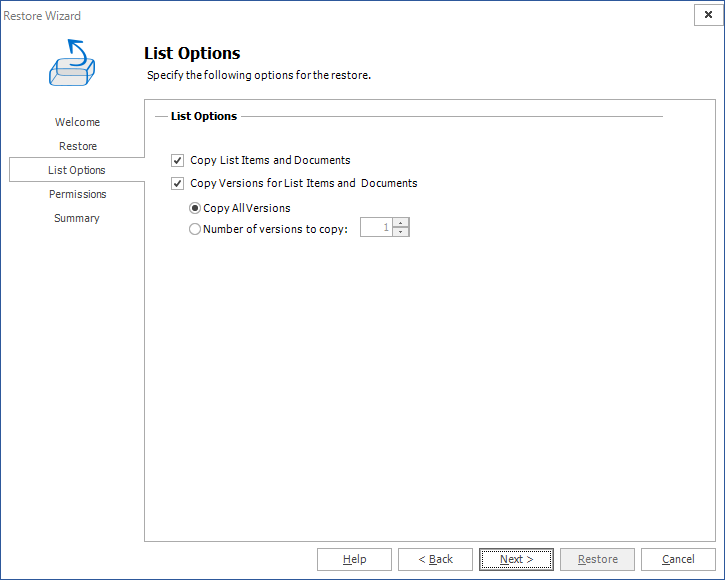Uncheck Copy List Items and Documents
Image resolution: width=725 pixels, height=580 pixels.
point(178,160)
